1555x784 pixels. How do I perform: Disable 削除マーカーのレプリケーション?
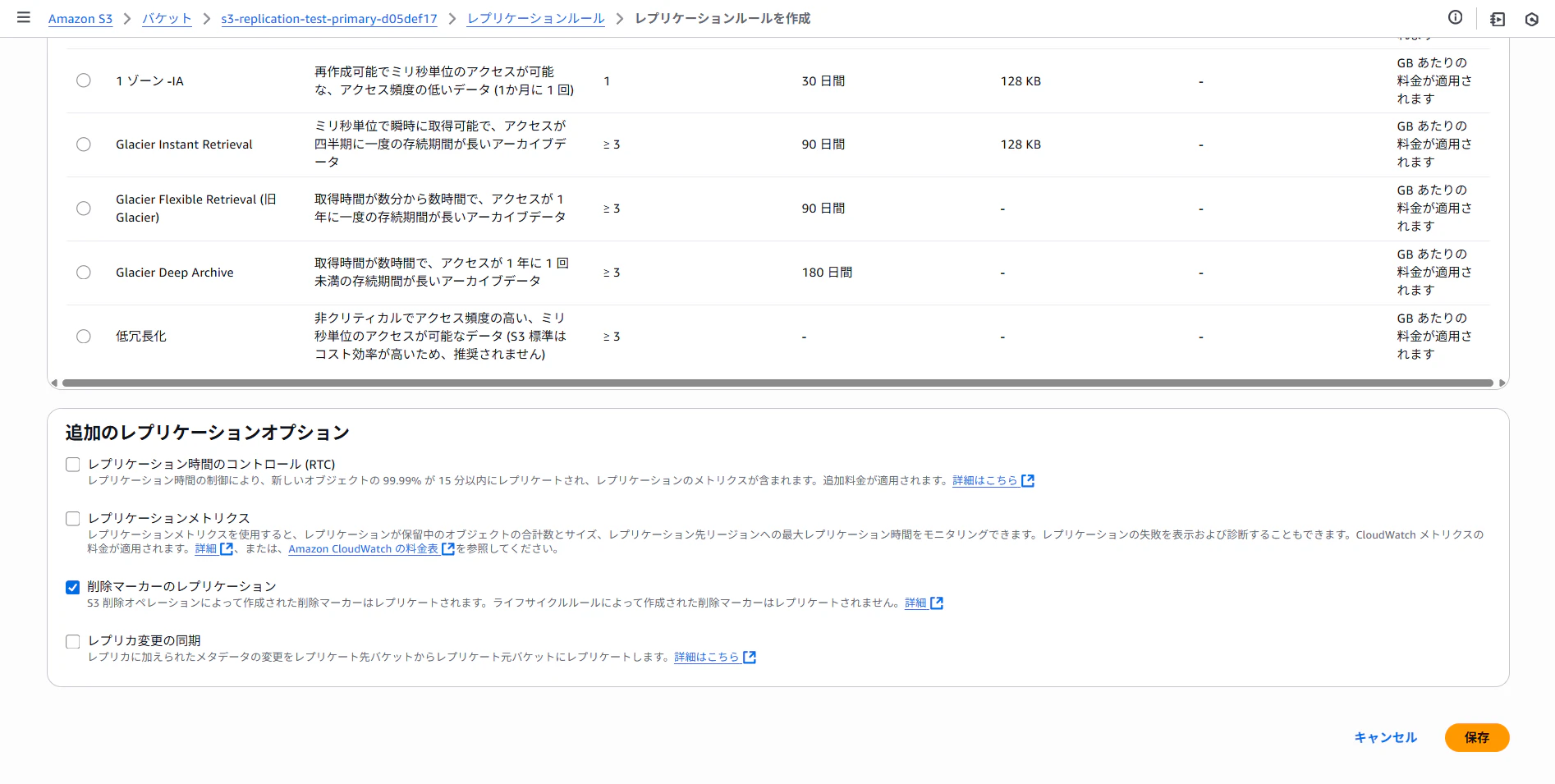coord(72,586)
